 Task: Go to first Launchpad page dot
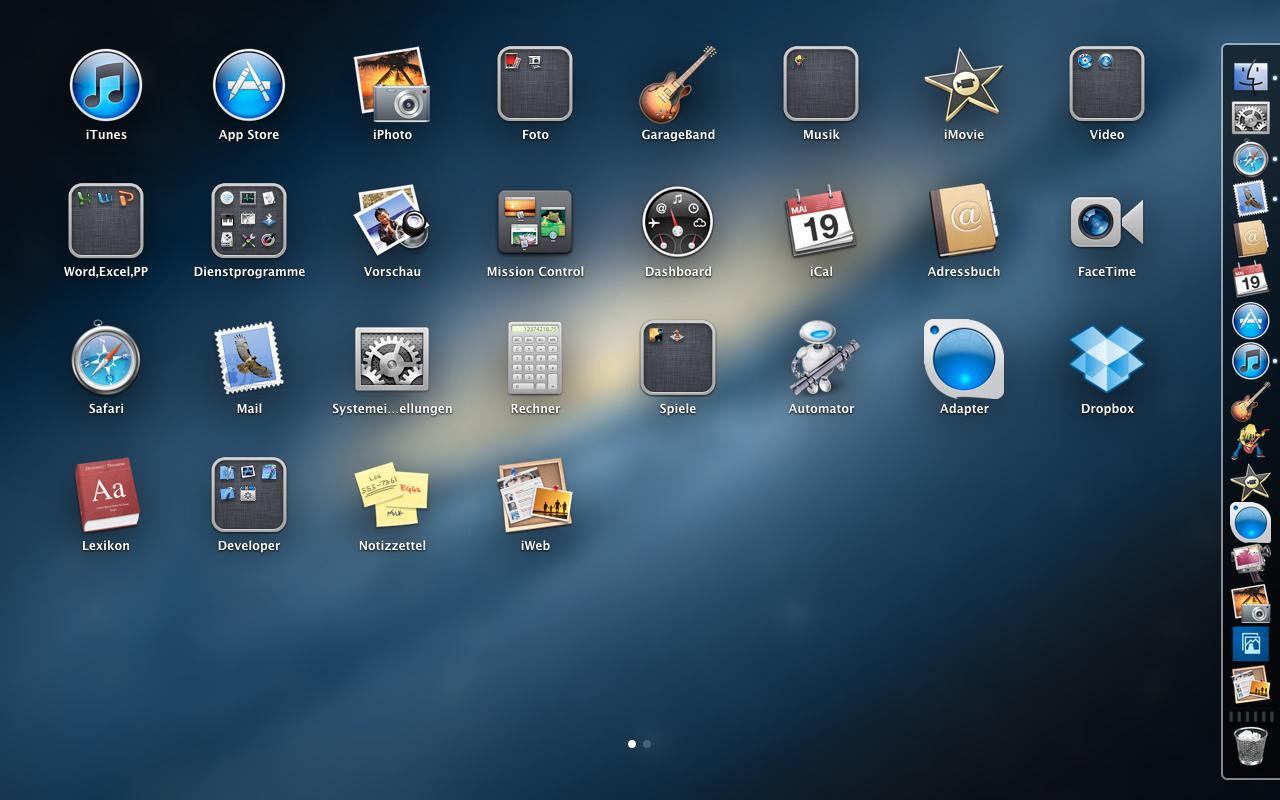point(632,744)
